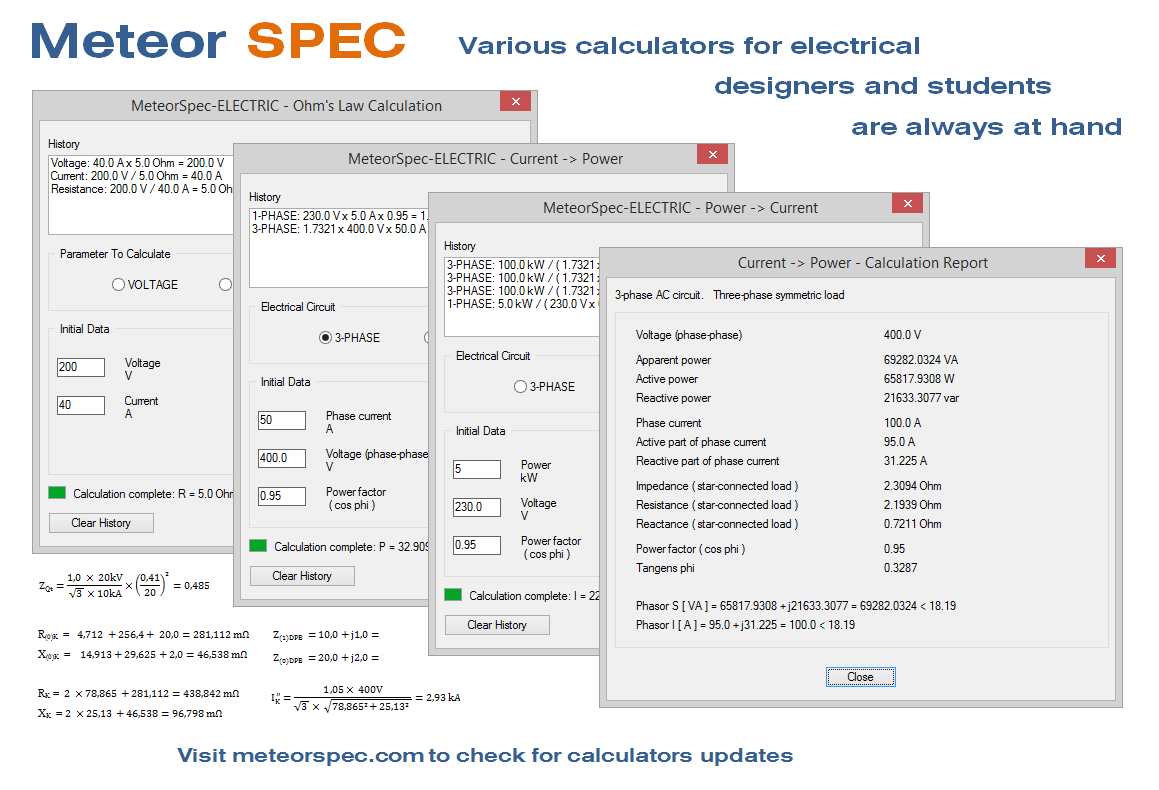The image size is (1159, 790).
Task: Click 'Calculation complete: R = 5.0' status text
Action: click(x=152, y=494)
